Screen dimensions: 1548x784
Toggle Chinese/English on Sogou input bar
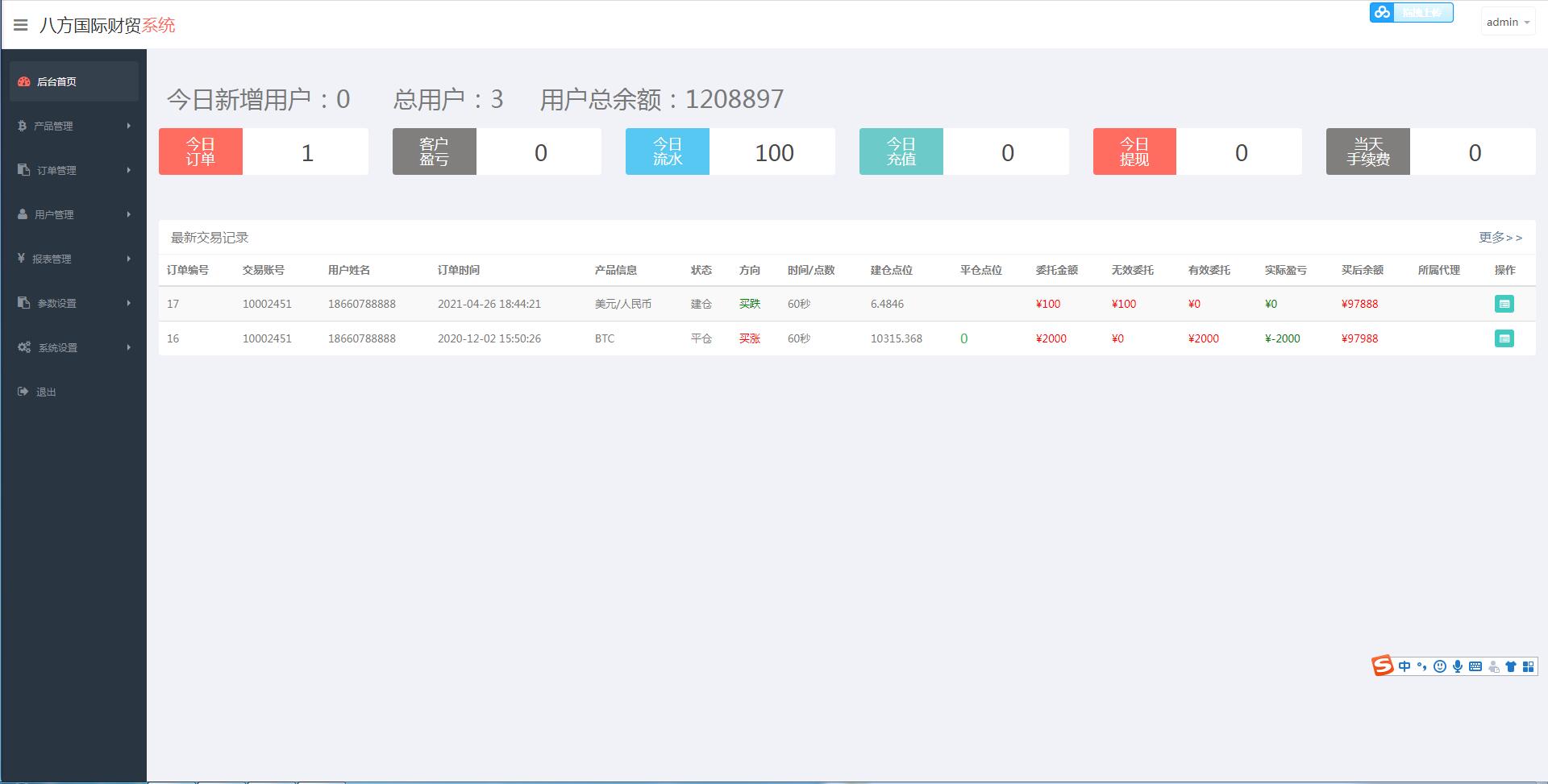[x=1404, y=666]
